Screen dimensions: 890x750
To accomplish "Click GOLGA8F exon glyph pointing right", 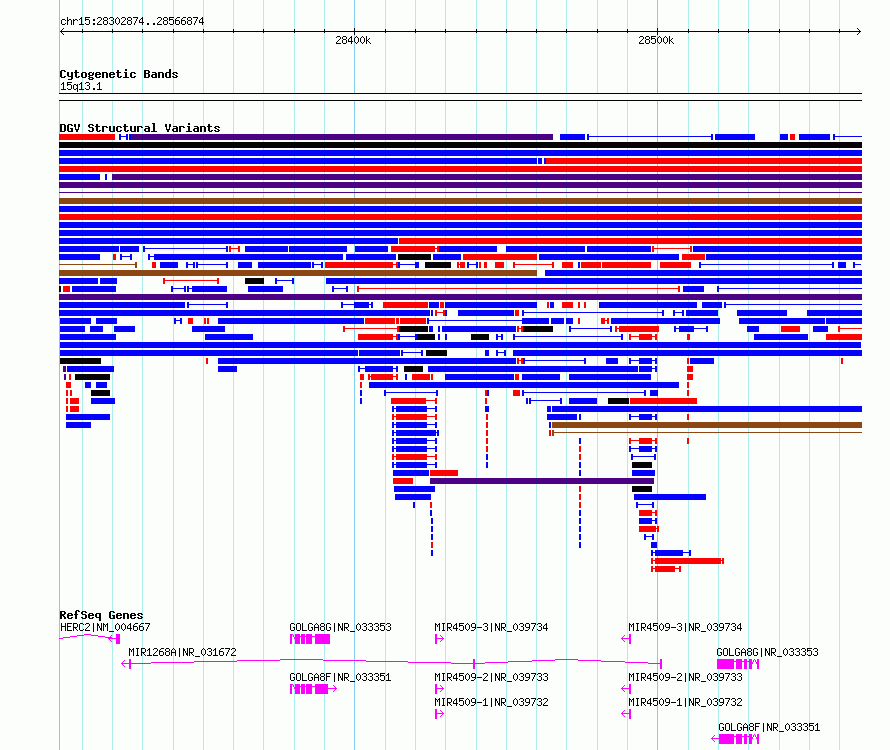I will click(313, 689).
